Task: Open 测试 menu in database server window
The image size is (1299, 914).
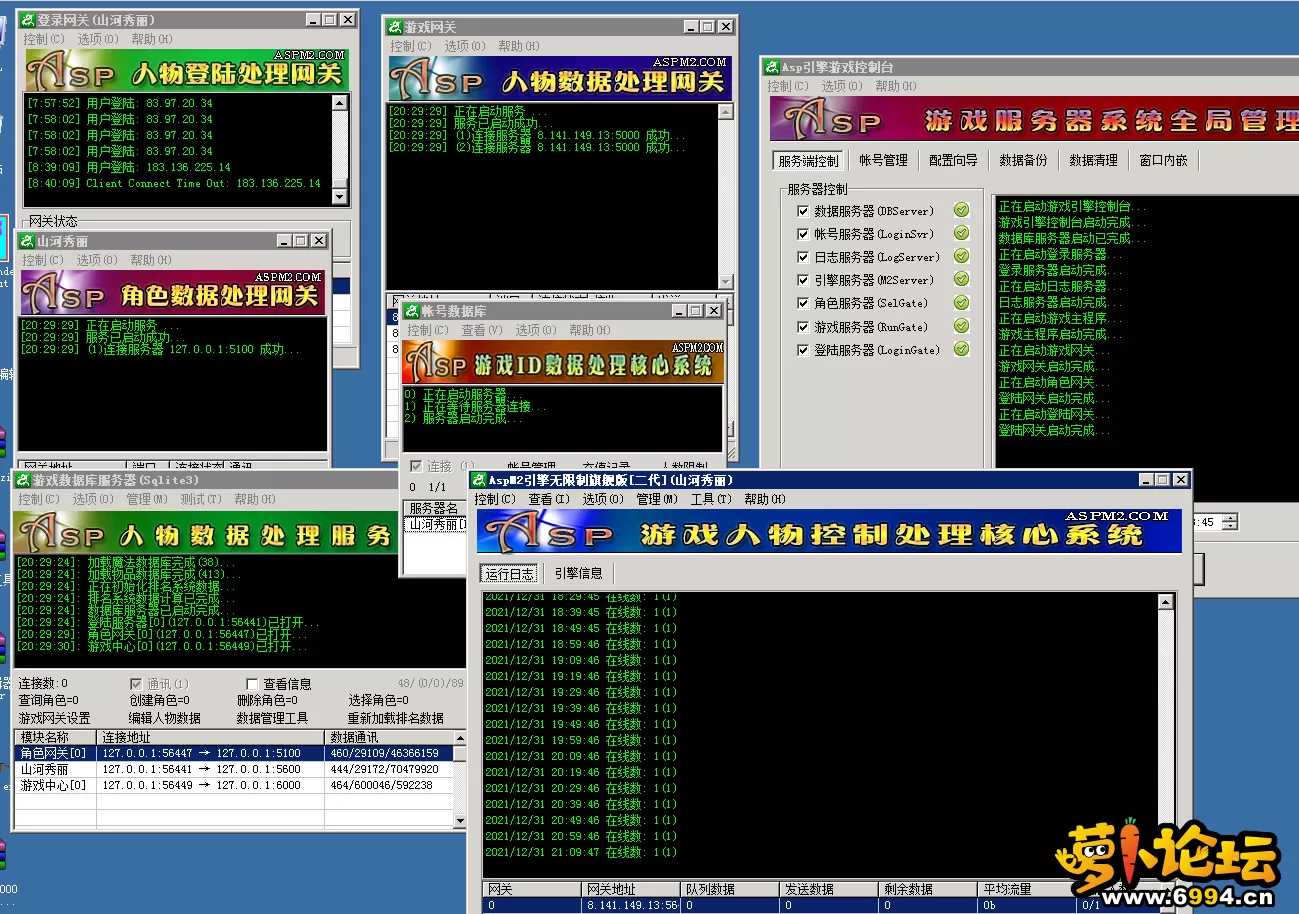Action: [x=201, y=499]
